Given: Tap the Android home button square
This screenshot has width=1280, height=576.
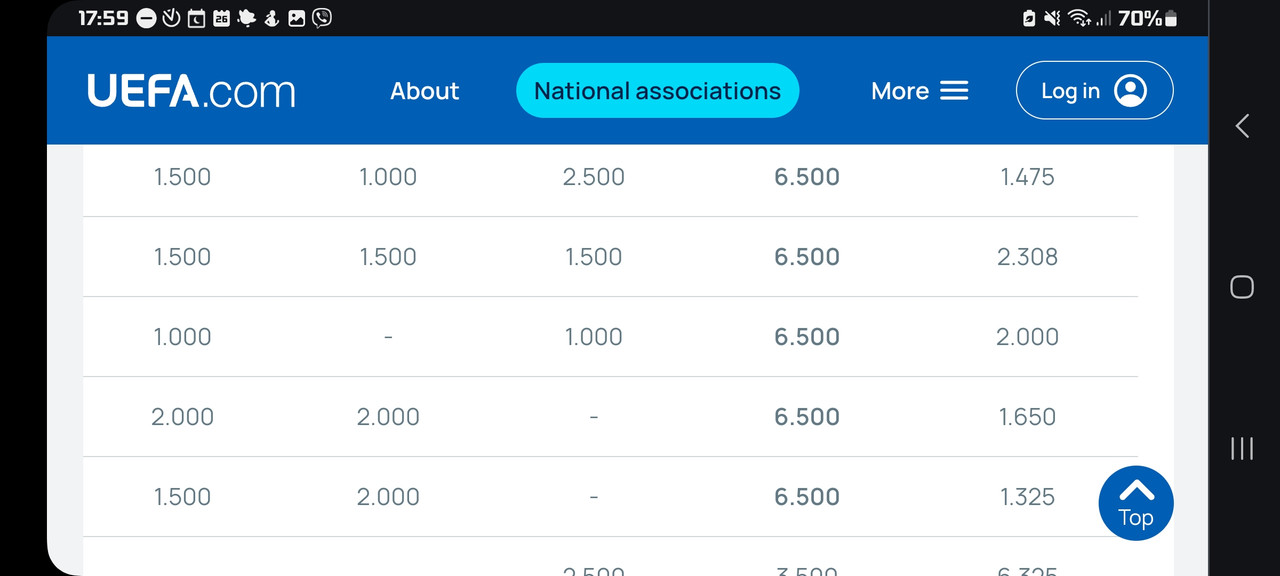Looking at the screenshot, I should pos(1242,288).
